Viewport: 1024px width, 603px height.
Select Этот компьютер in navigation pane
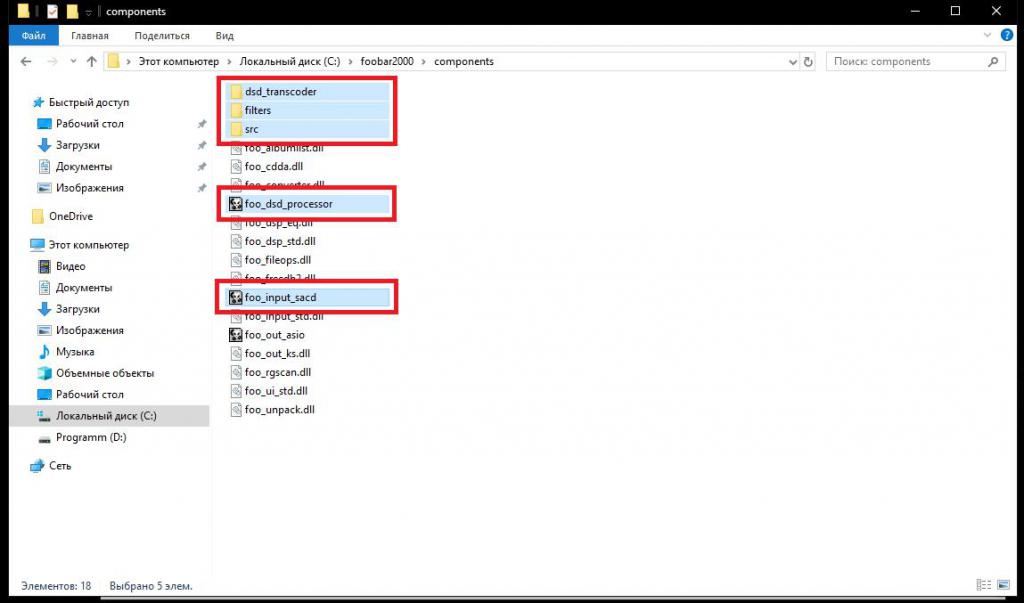pyautogui.click(x=89, y=245)
